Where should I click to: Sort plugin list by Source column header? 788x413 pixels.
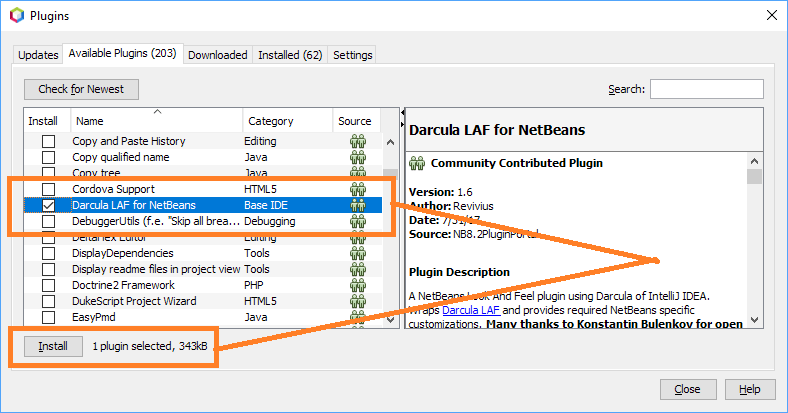[x=356, y=121]
